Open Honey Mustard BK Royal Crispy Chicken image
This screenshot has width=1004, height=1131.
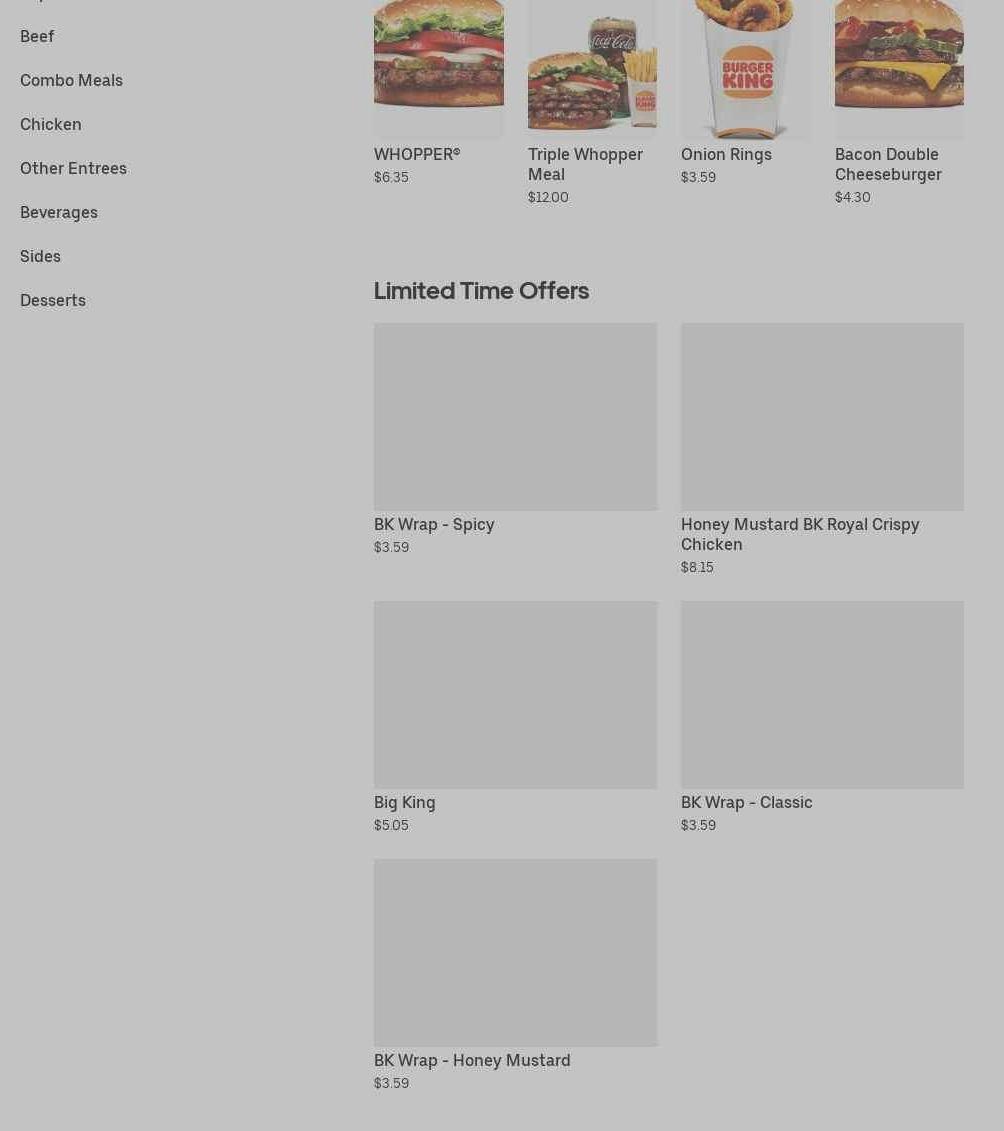pyautogui.click(x=822, y=417)
